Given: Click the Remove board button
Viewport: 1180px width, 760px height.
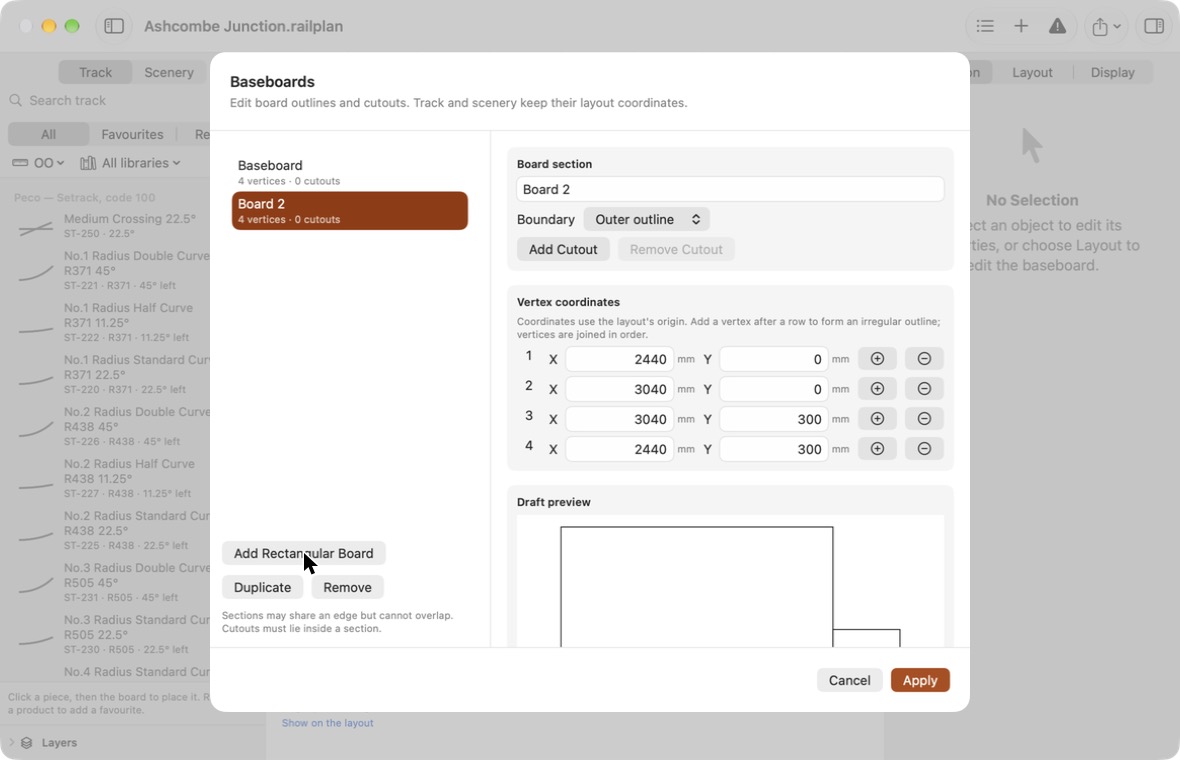Looking at the screenshot, I should [x=348, y=588].
